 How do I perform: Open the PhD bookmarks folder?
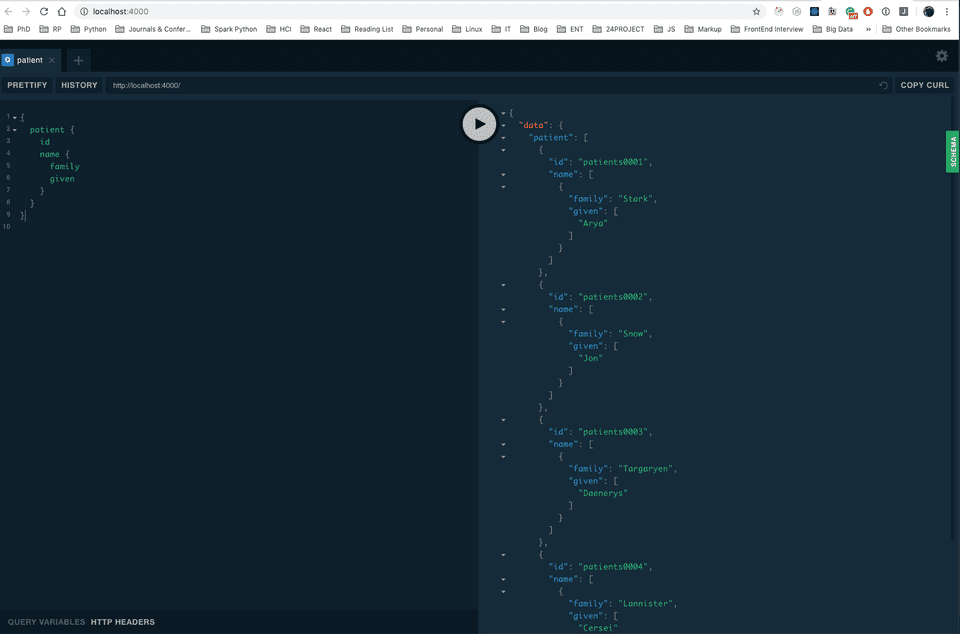(x=17, y=29)
